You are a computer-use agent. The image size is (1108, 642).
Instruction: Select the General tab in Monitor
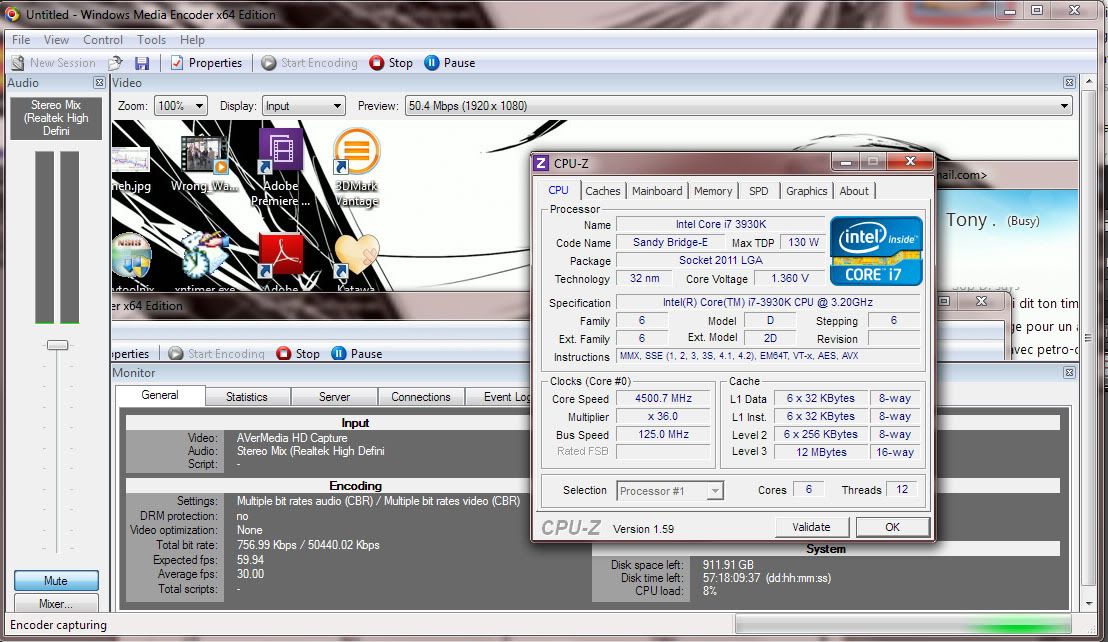[160, 396]
